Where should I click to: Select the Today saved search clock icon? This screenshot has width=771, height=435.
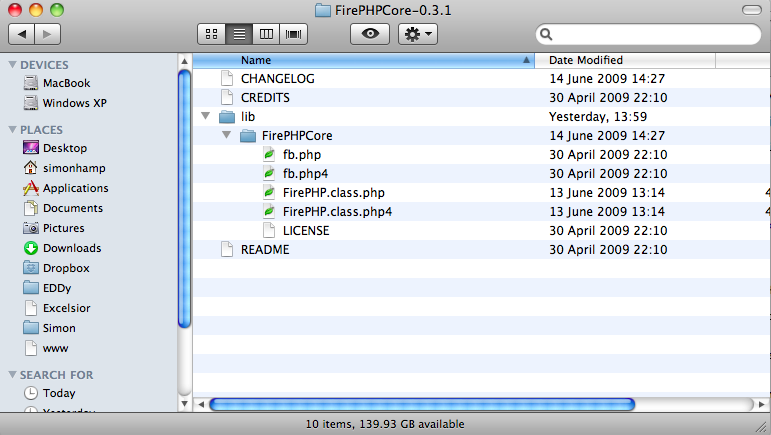coord(30,393)
